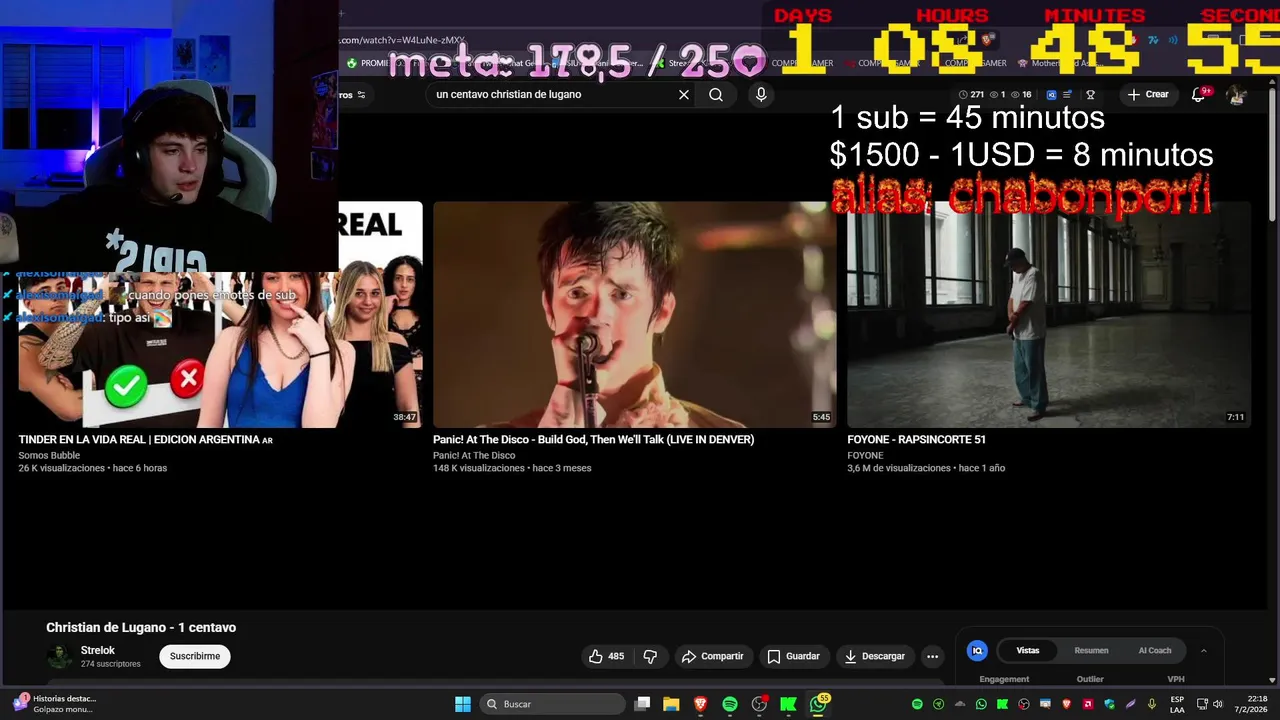Screen dimensions: 1280x720
Task: Collapse the vidIQ panel chevron
Action: click(1204, 650)
